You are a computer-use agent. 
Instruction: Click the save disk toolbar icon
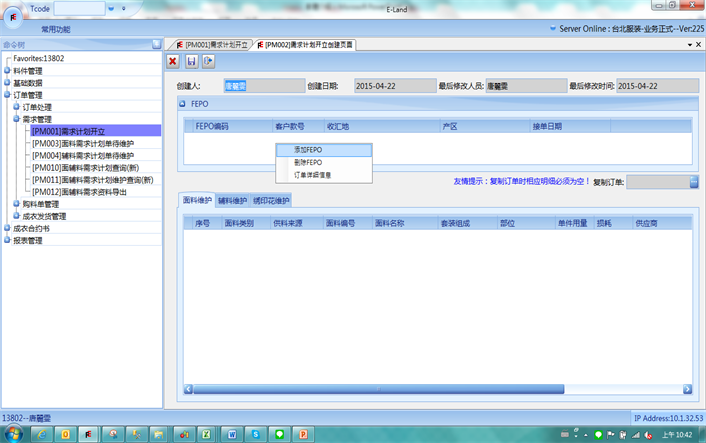click(x=191, y=62)
